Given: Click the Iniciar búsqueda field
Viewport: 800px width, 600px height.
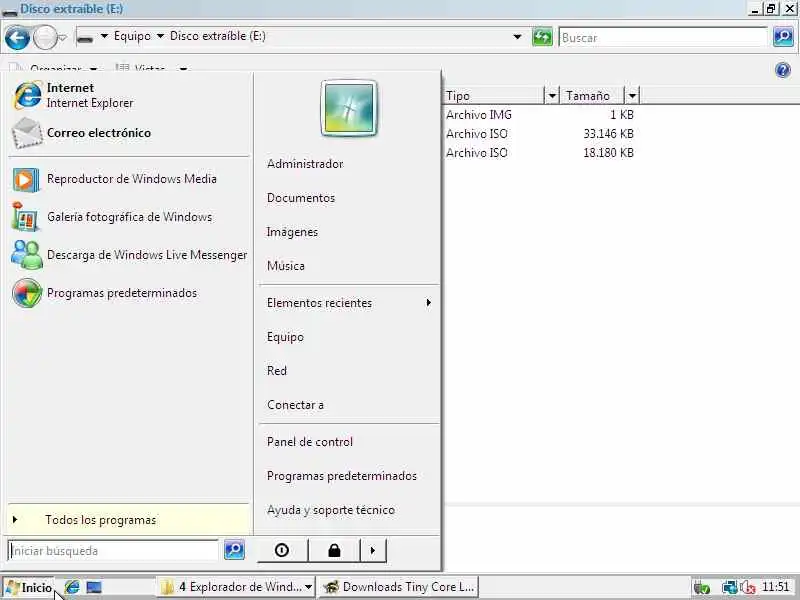Looking at the screenshot, I should [x=113, y=551].
